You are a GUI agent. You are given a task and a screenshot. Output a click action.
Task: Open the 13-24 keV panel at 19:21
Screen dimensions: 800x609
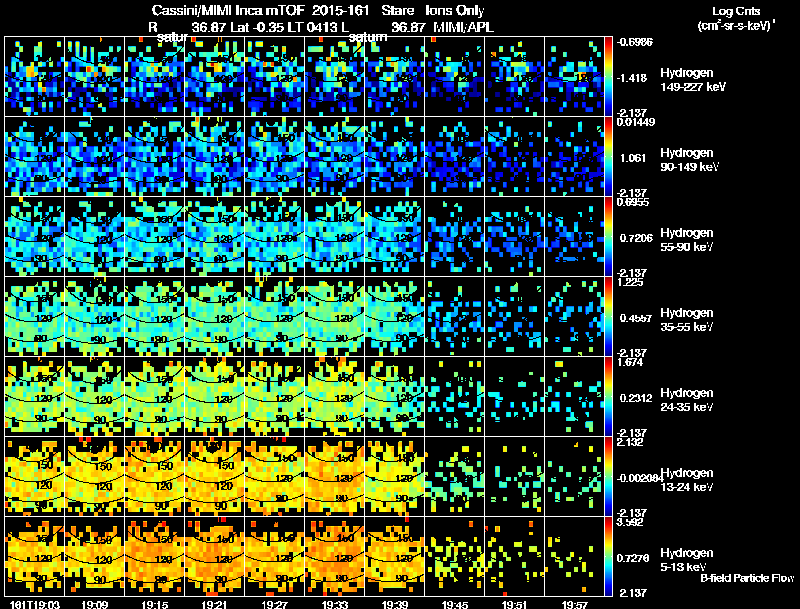click(214, 477)
